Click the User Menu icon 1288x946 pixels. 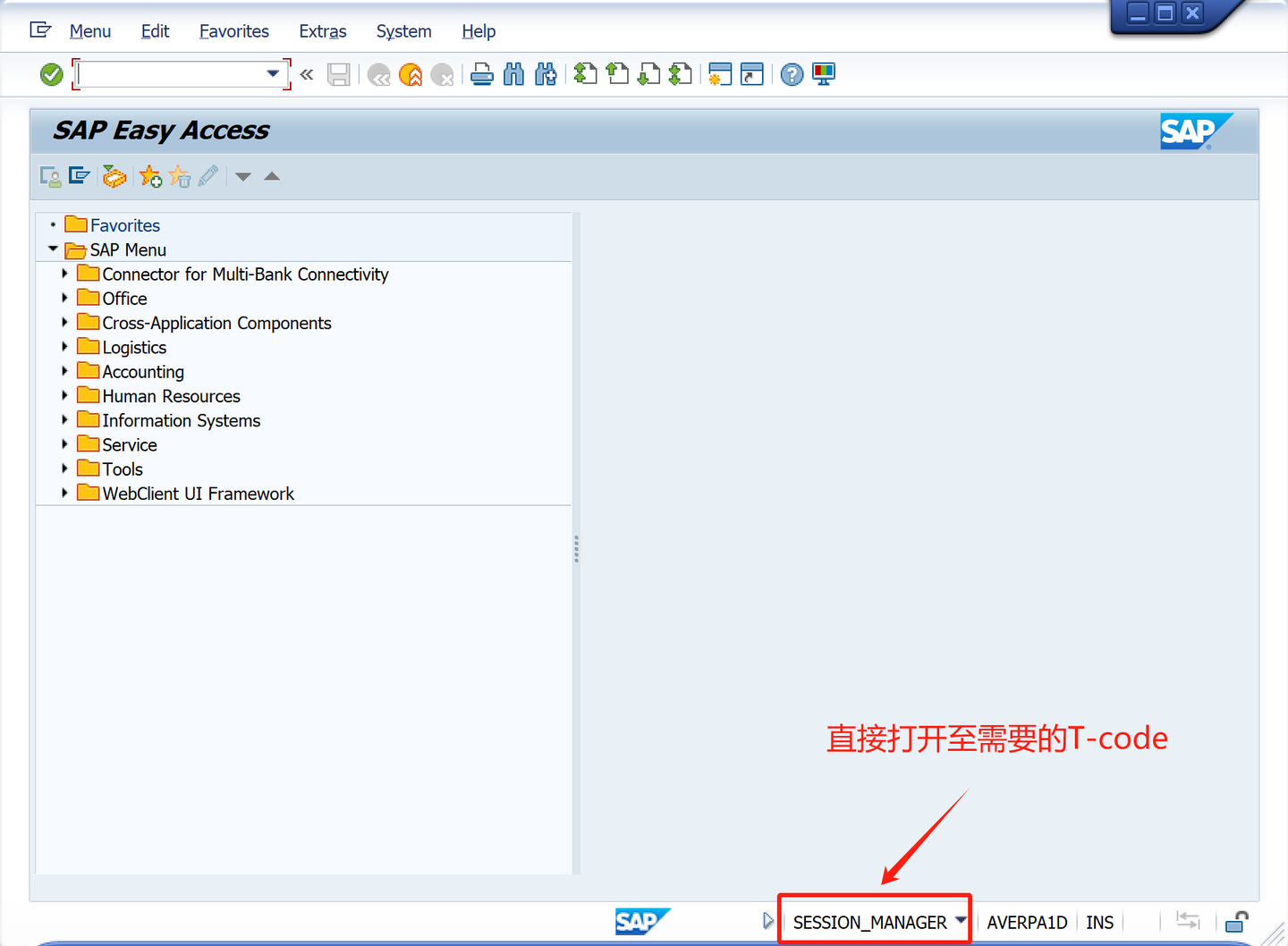click(50, 176)
